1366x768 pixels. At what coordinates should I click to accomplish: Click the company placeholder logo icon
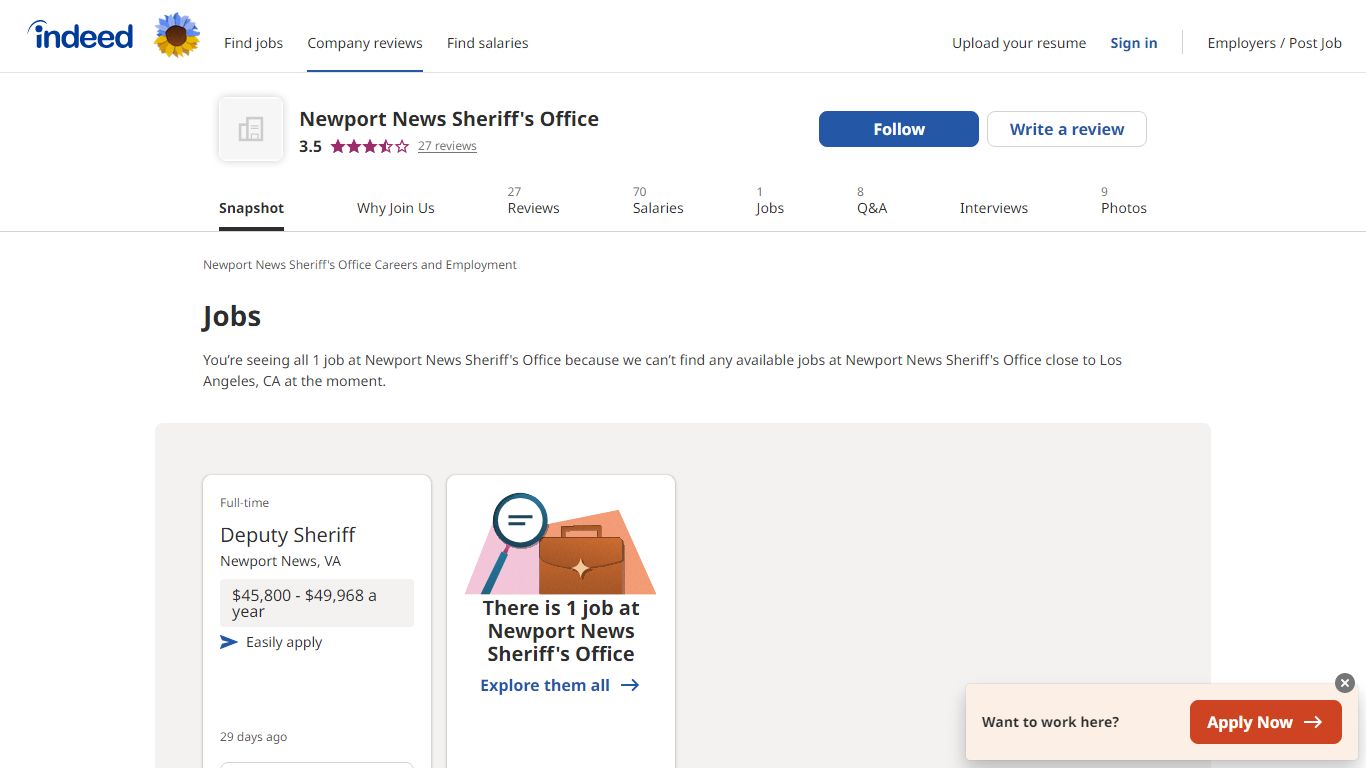pos(251,129)
